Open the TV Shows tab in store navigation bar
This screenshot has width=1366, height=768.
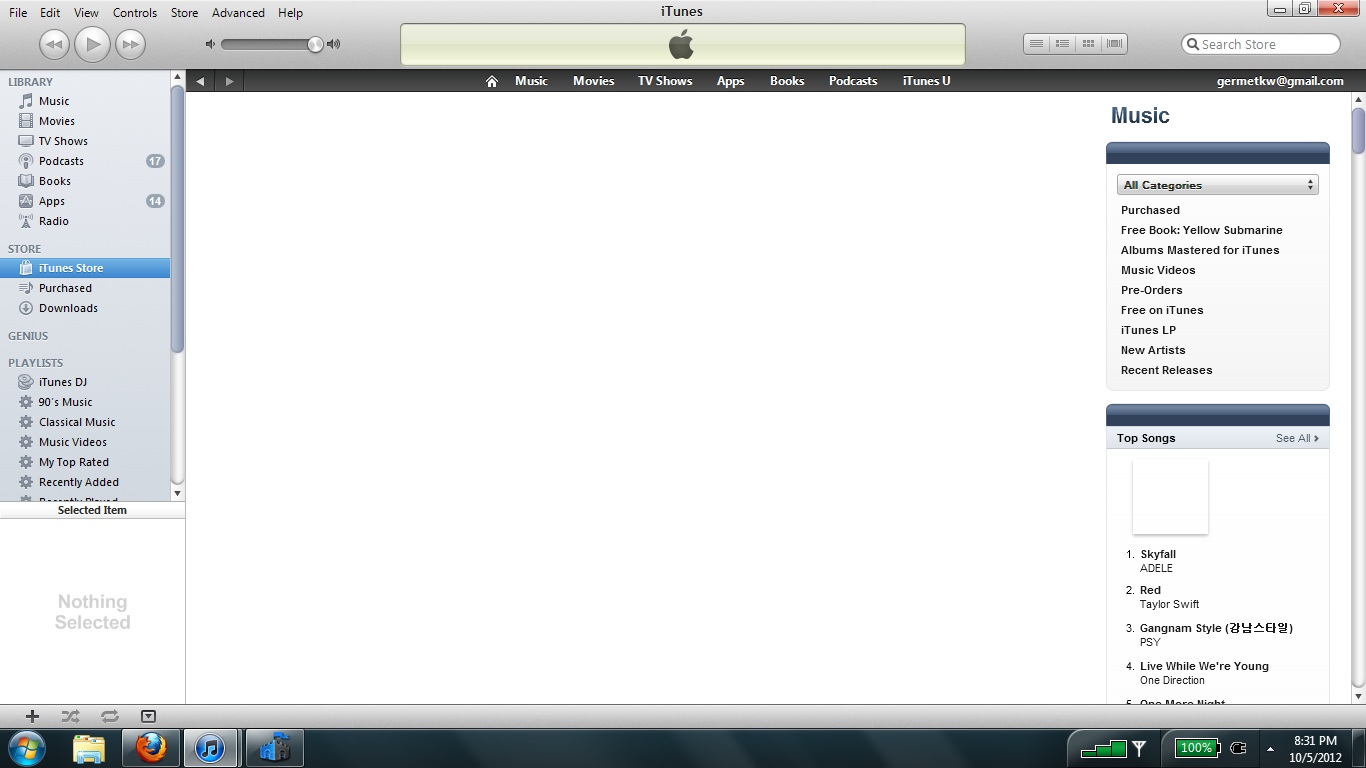(665, 81)
